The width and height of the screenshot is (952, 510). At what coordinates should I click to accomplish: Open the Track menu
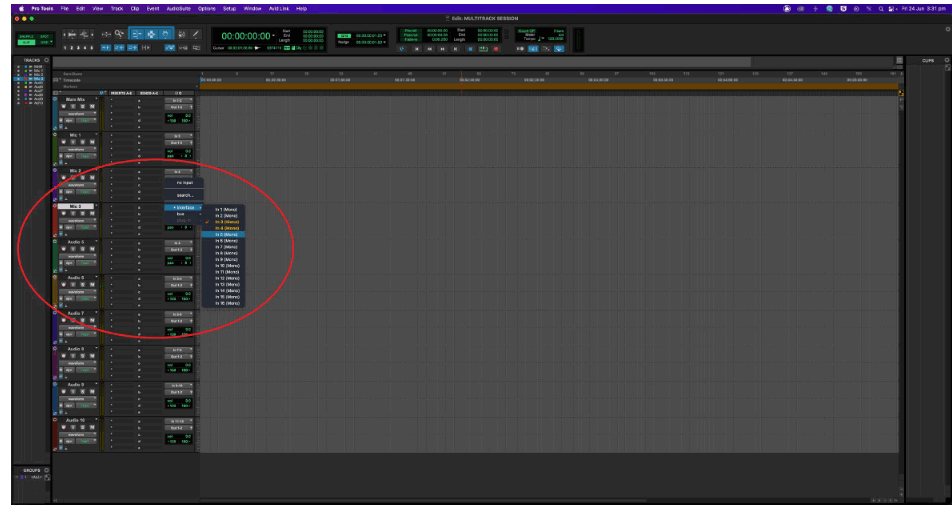[x=117, y=8]
